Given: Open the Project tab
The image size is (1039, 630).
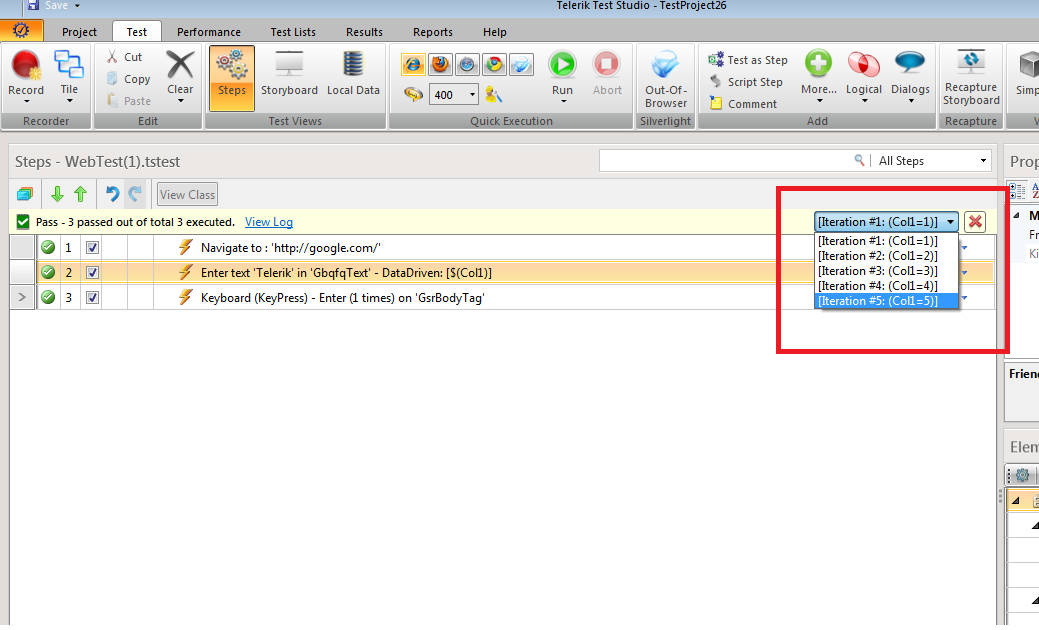Looking at the screenshot, I should pos(79,32).
